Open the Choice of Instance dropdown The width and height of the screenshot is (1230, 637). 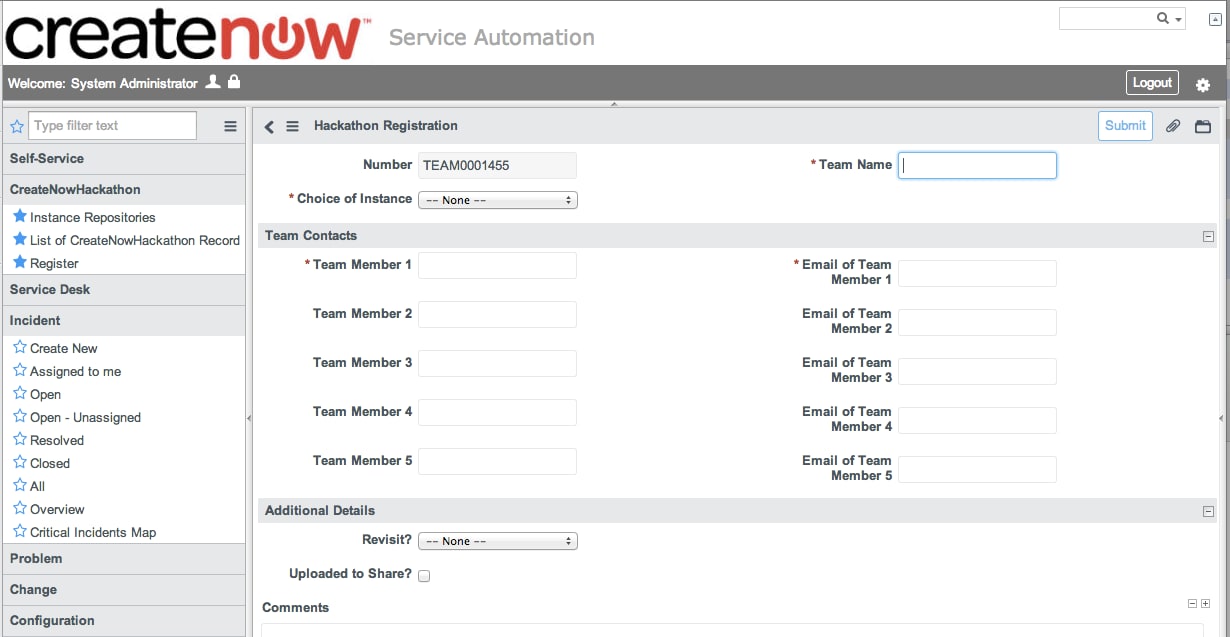(497, 199)
